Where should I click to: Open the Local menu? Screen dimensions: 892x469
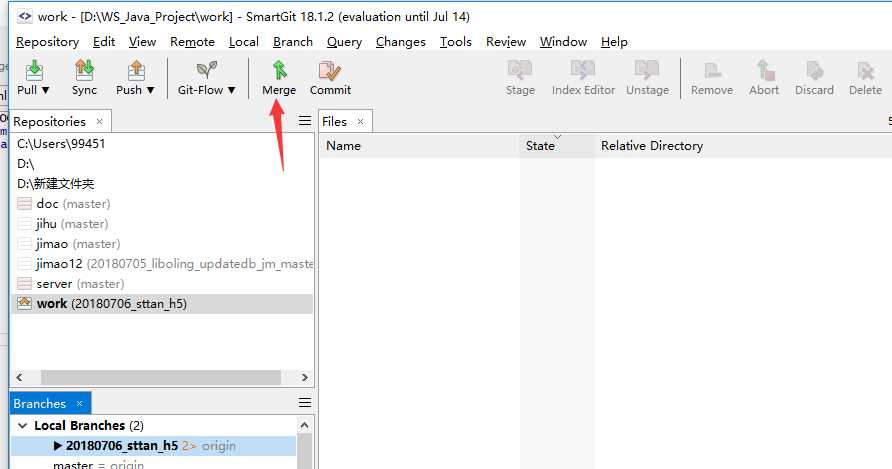point(243,42)
